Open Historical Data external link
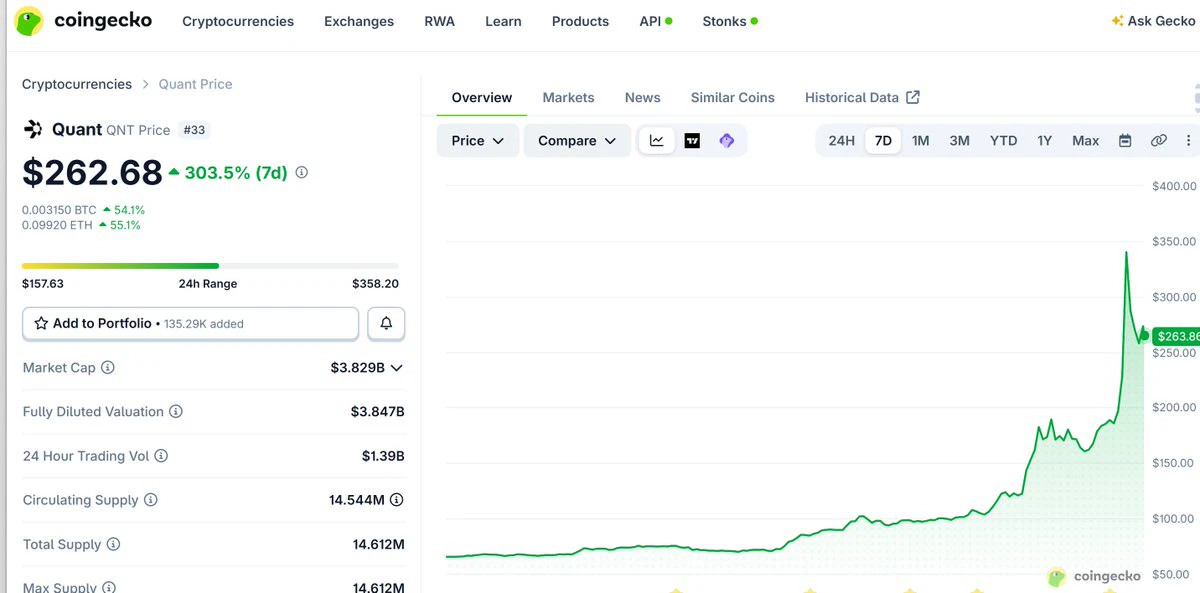 (862, 97)
